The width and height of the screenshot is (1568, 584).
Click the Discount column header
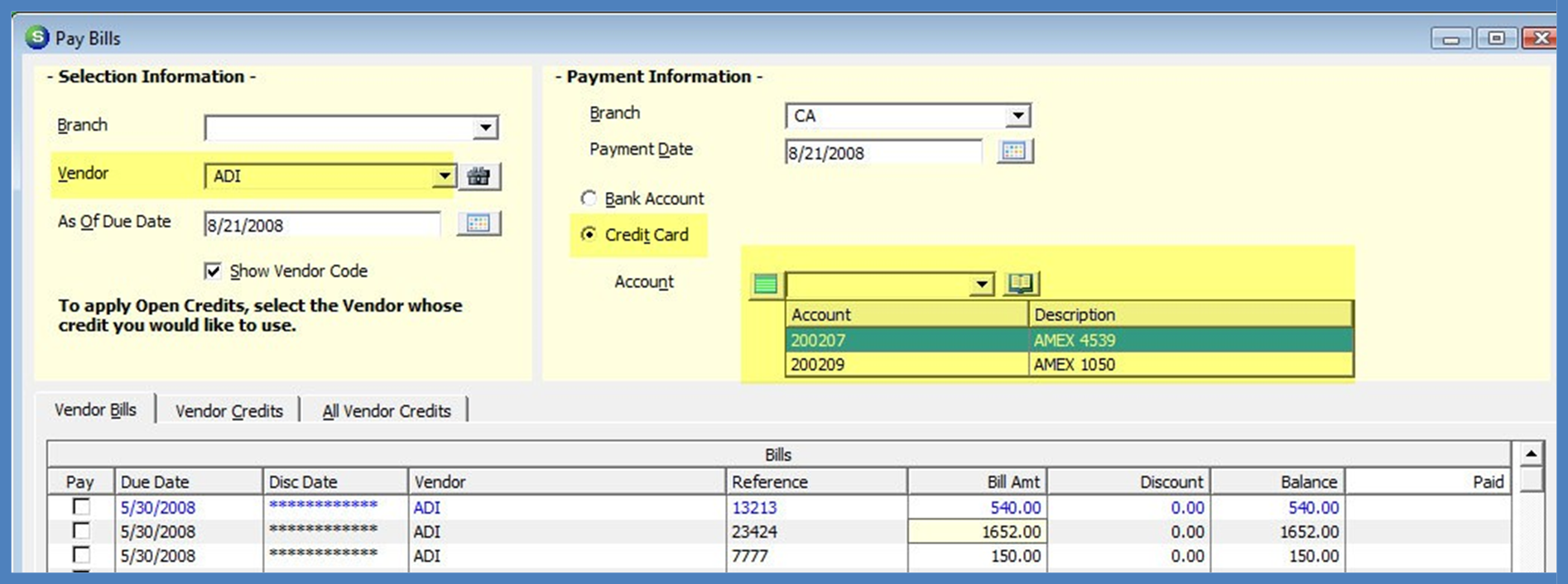coord(1129,481)
